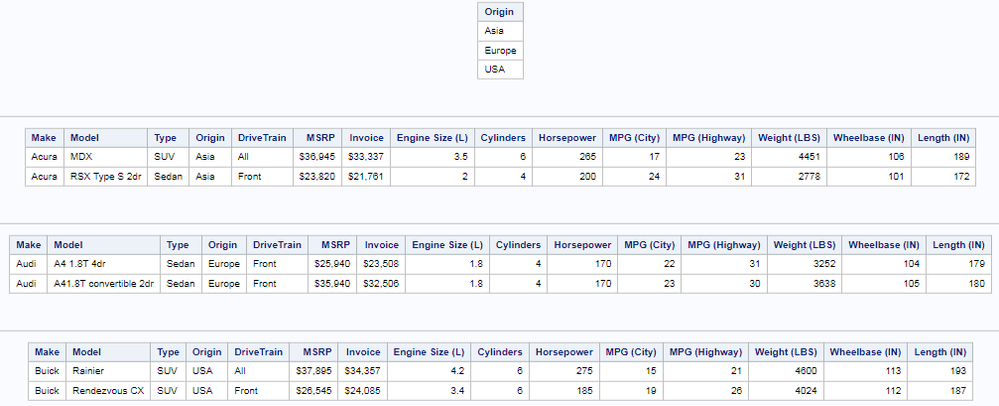The image size is (999, 406).
Task: Click weight value 2778
Action: tap(789, 177)
